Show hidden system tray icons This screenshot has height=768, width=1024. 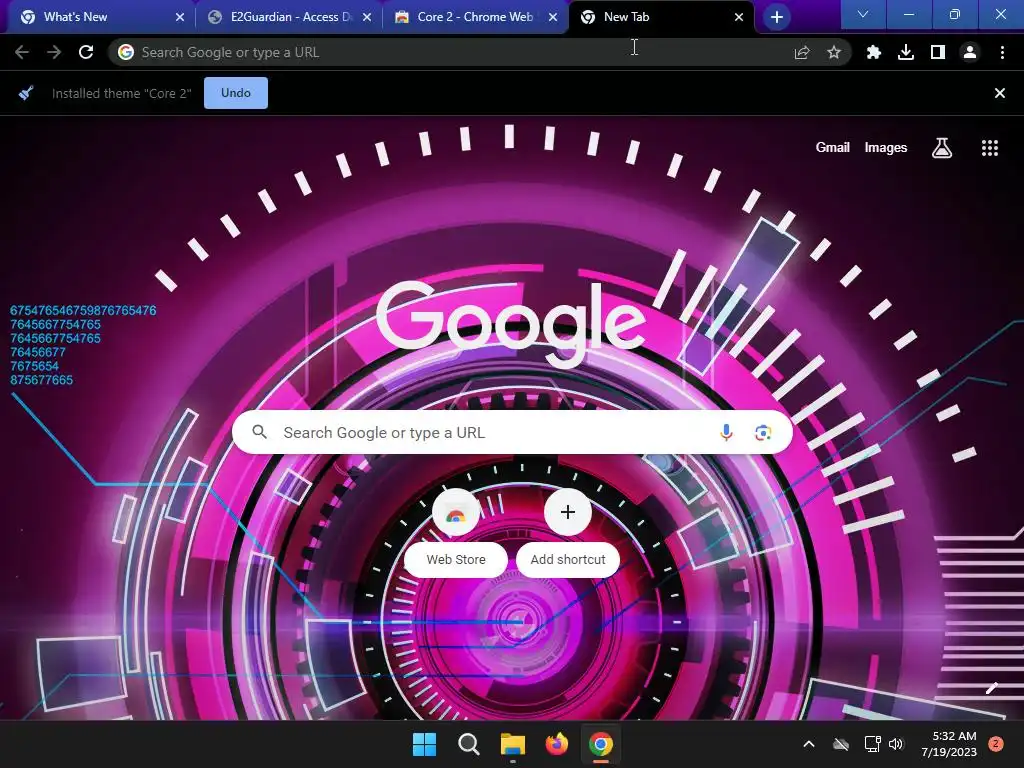pos(808,744)
